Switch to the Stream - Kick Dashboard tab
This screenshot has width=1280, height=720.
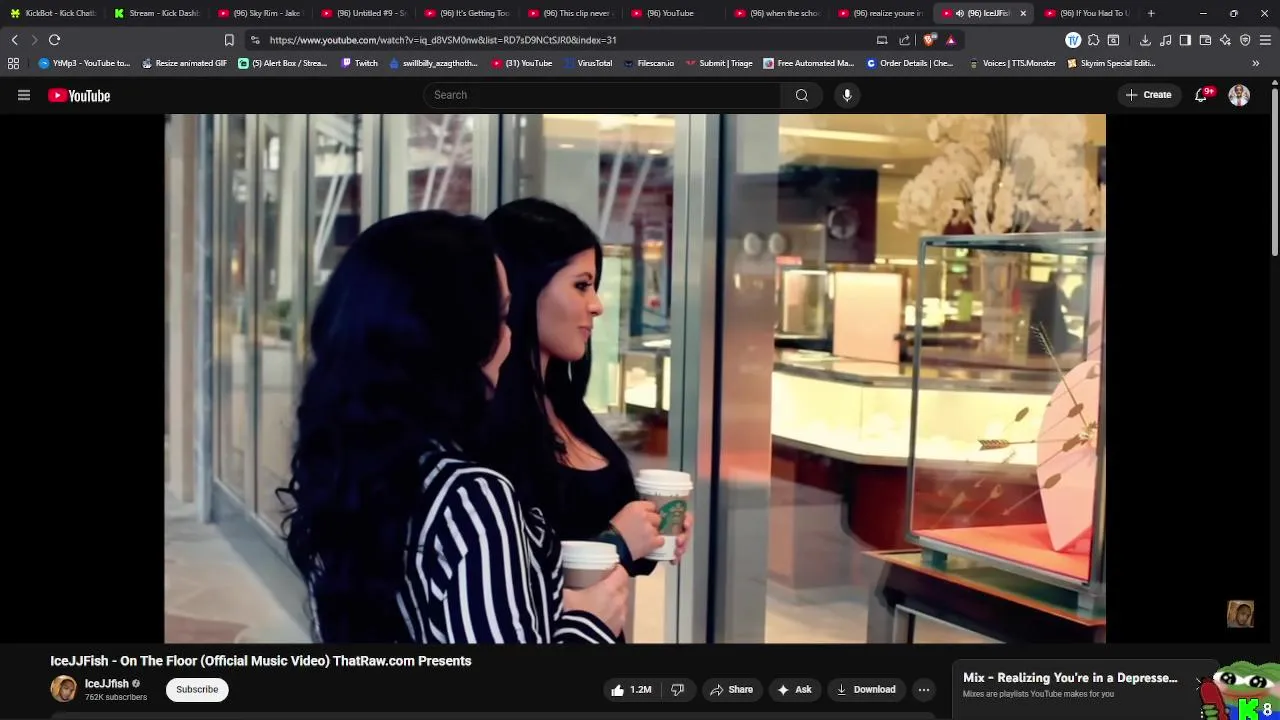[156, 13]
